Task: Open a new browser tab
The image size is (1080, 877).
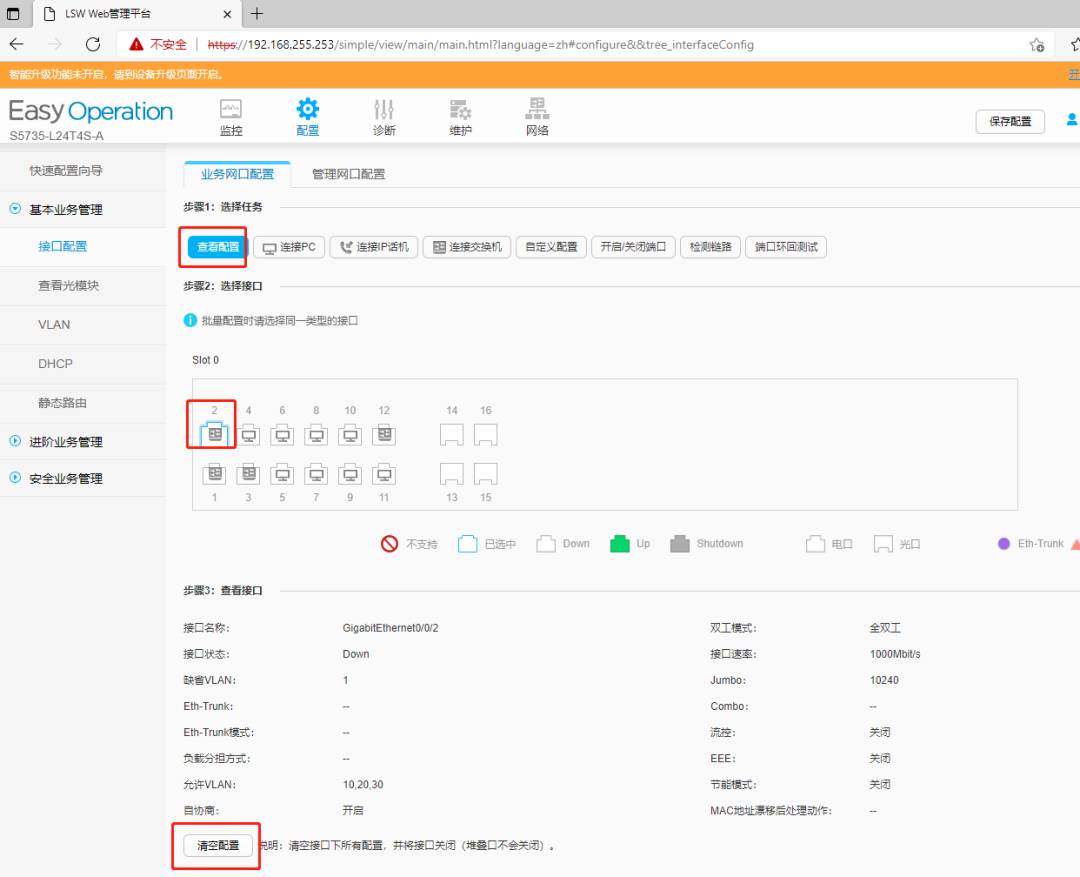Action: pos(257,13)
